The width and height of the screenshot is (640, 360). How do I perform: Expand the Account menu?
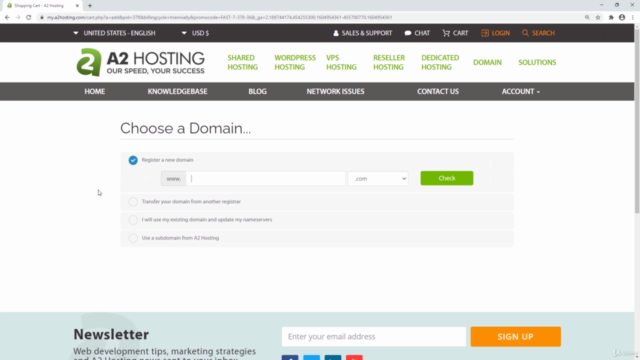(520, 91)
